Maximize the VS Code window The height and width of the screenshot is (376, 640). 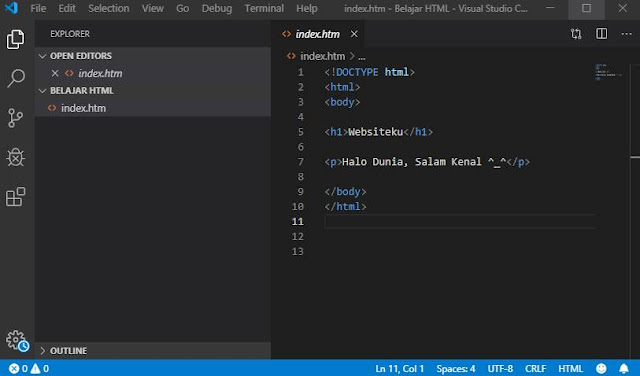[x=586, y=8]
